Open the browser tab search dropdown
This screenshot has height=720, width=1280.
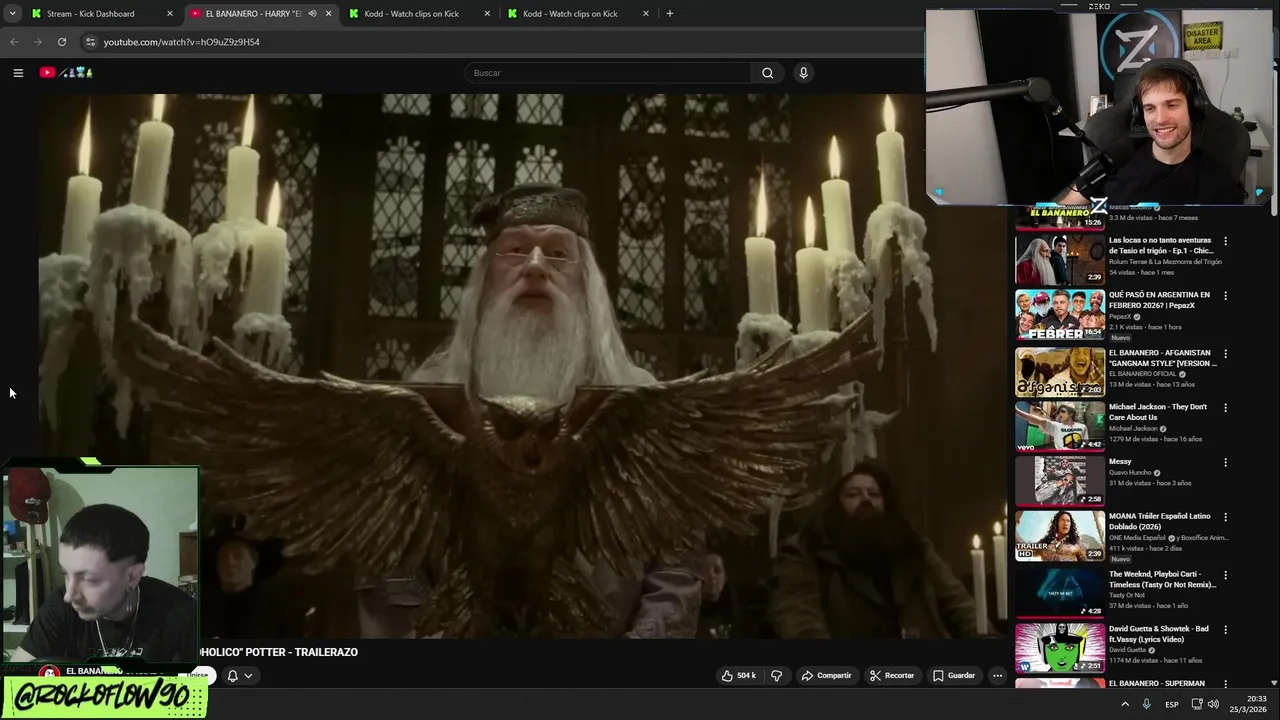click(12, 14)
